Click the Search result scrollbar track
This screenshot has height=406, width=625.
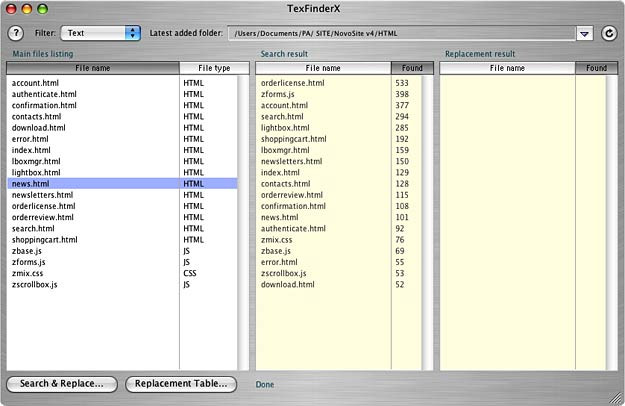pyautogui.click(x=427, y=223)
